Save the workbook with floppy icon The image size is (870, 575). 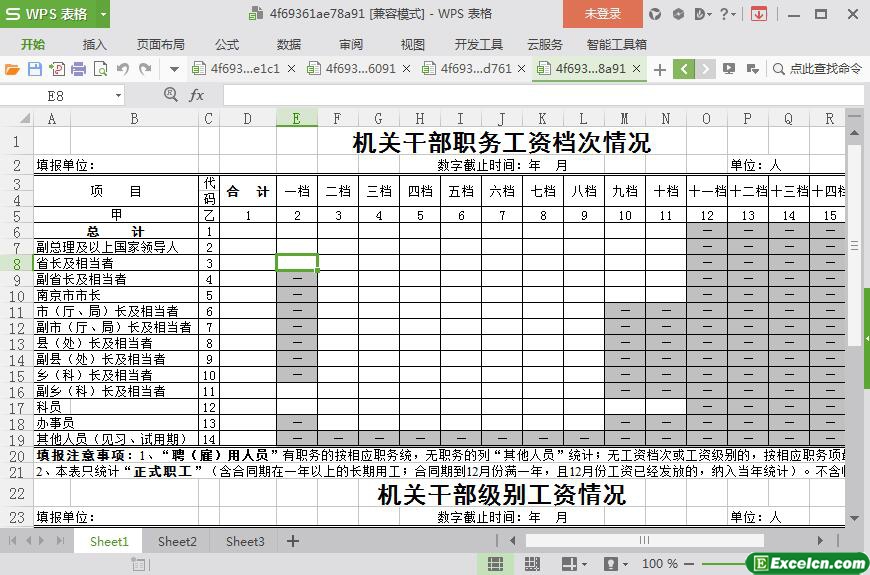coord(34,69)
